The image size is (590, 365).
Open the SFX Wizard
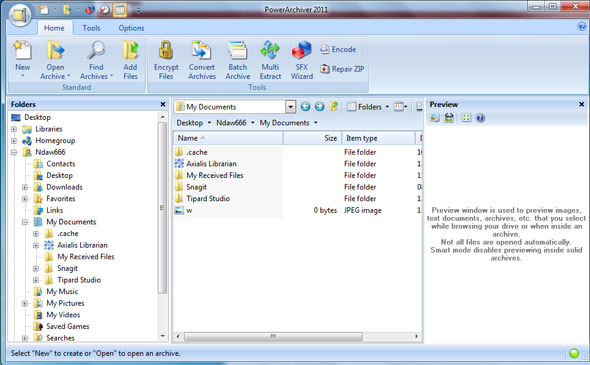click(x=302, y=60)
